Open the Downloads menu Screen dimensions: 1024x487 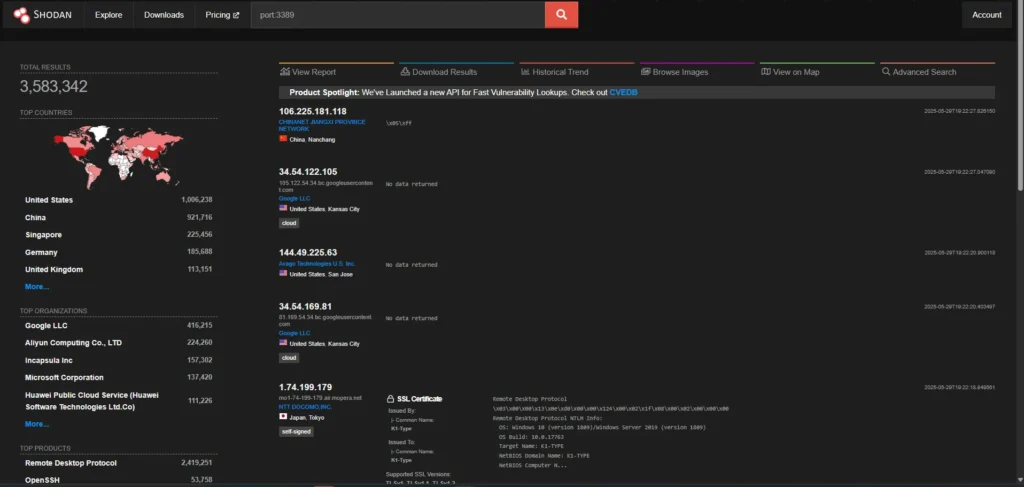click(164, 14)
